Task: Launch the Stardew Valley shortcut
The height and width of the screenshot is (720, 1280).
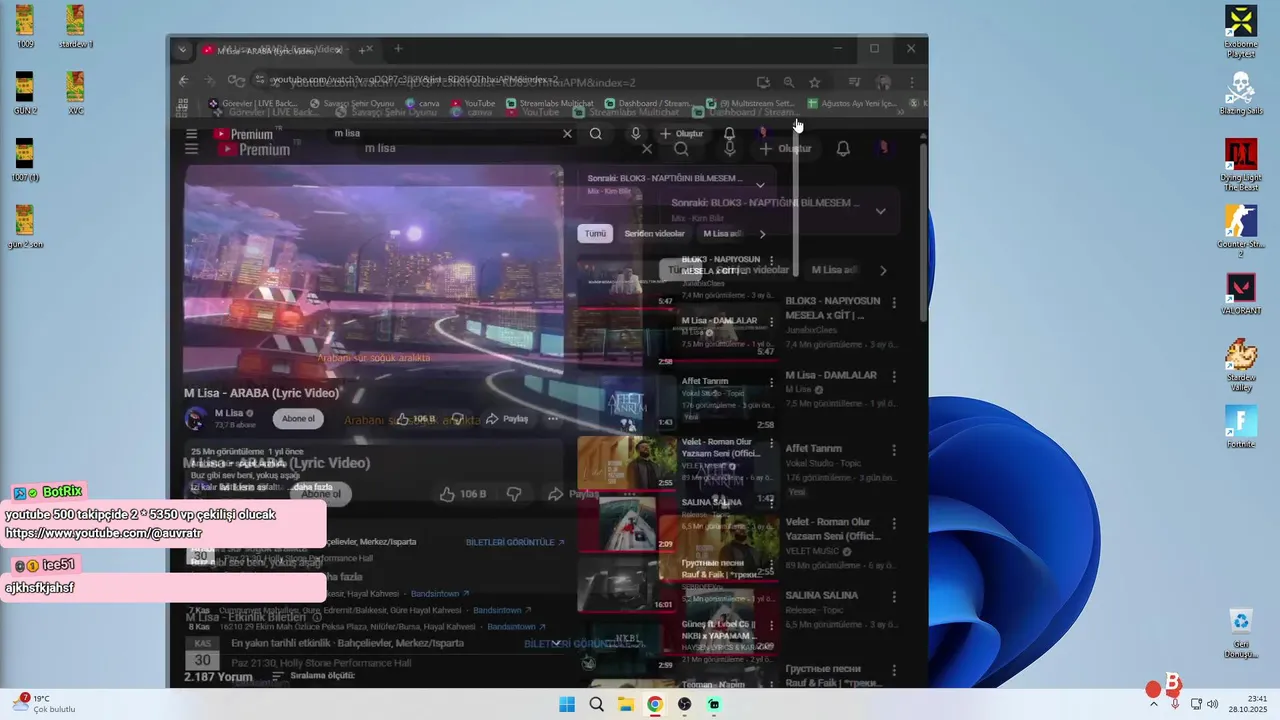Action: [1241, 365]
